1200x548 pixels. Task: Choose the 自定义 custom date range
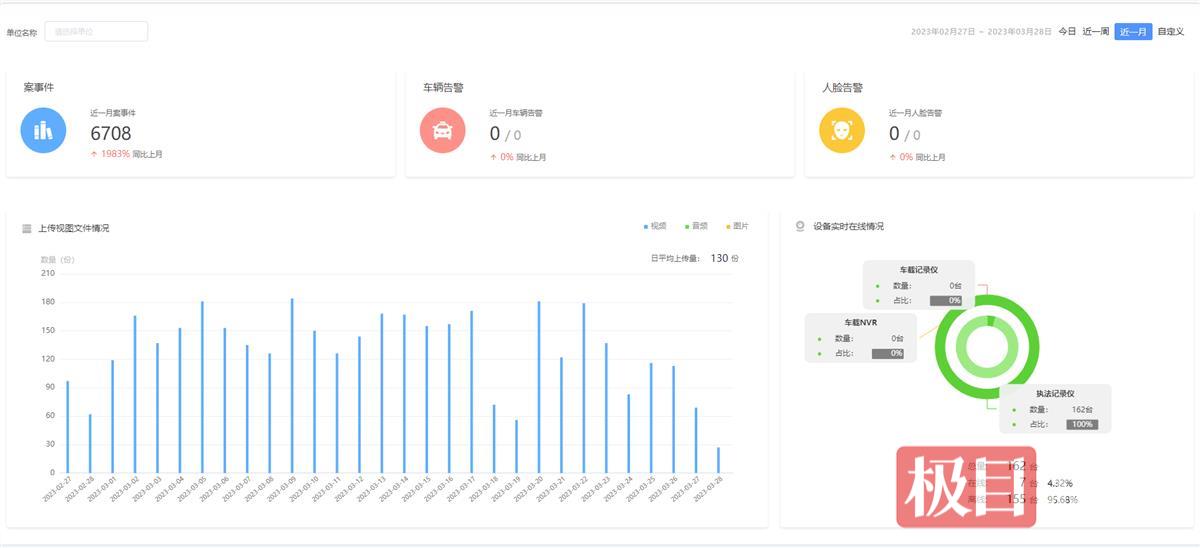tap(1170, 32)
